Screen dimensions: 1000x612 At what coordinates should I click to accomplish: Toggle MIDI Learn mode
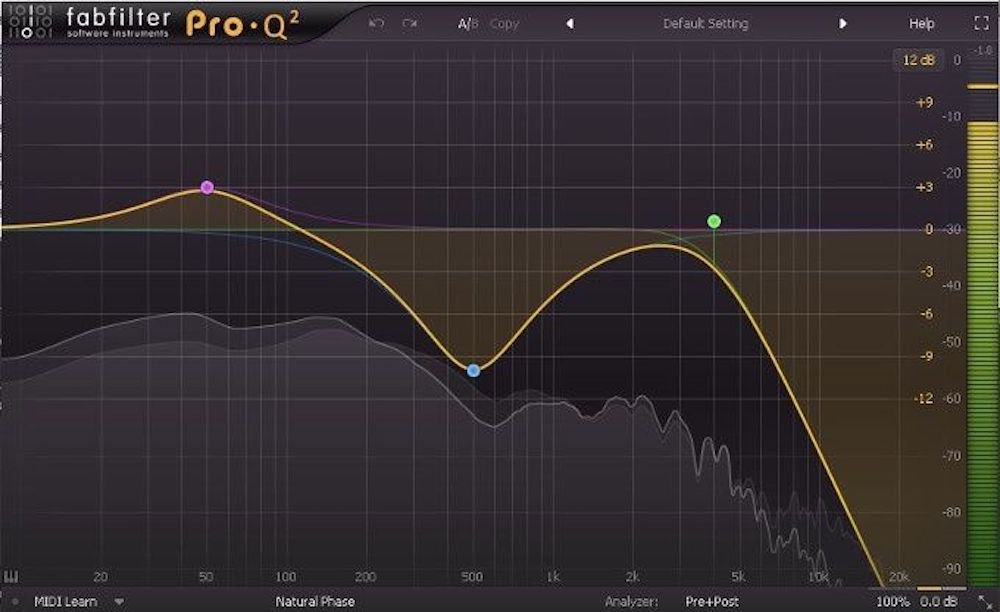click(x=66, y=602)
